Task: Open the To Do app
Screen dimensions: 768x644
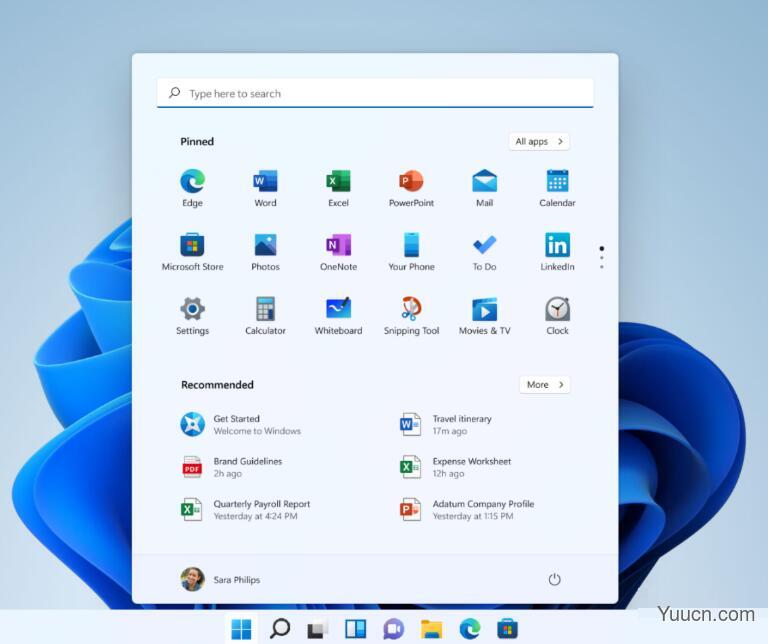Action: [x=484, y=252]
